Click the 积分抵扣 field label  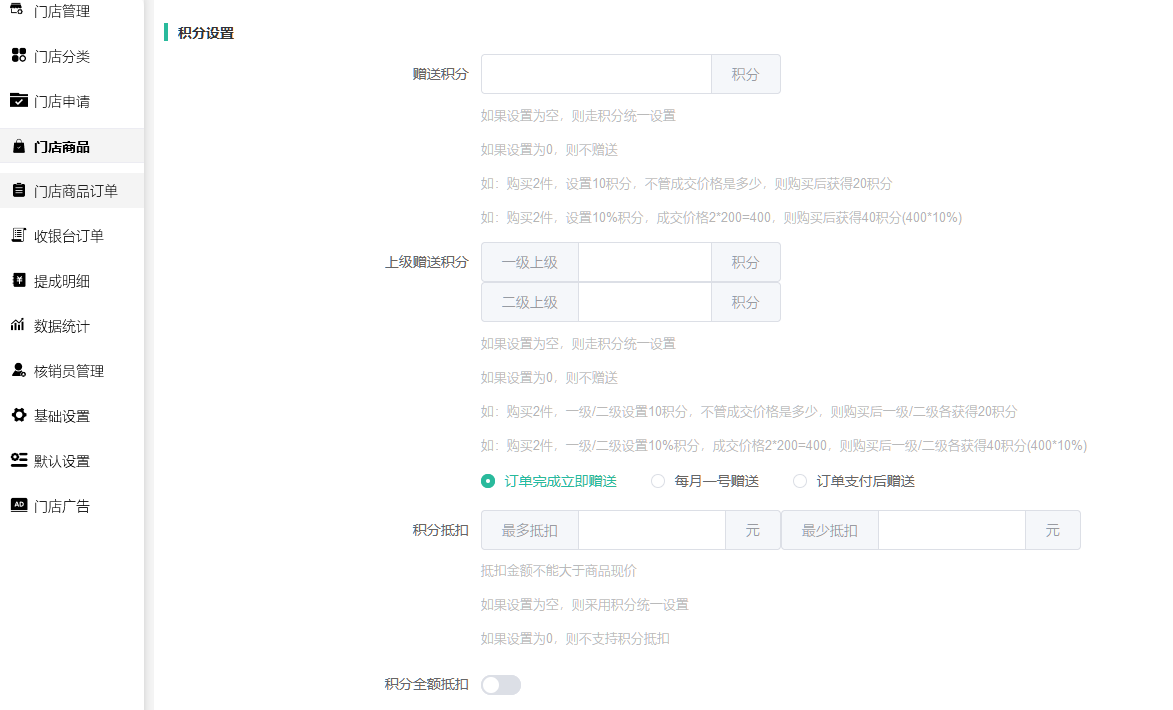440,530
